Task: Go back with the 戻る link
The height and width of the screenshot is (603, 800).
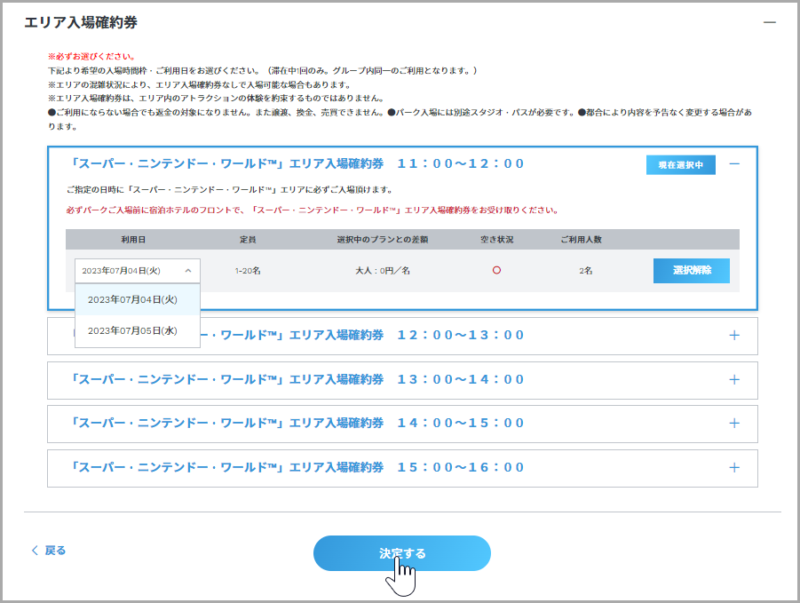Action: [x=48, y=550]
